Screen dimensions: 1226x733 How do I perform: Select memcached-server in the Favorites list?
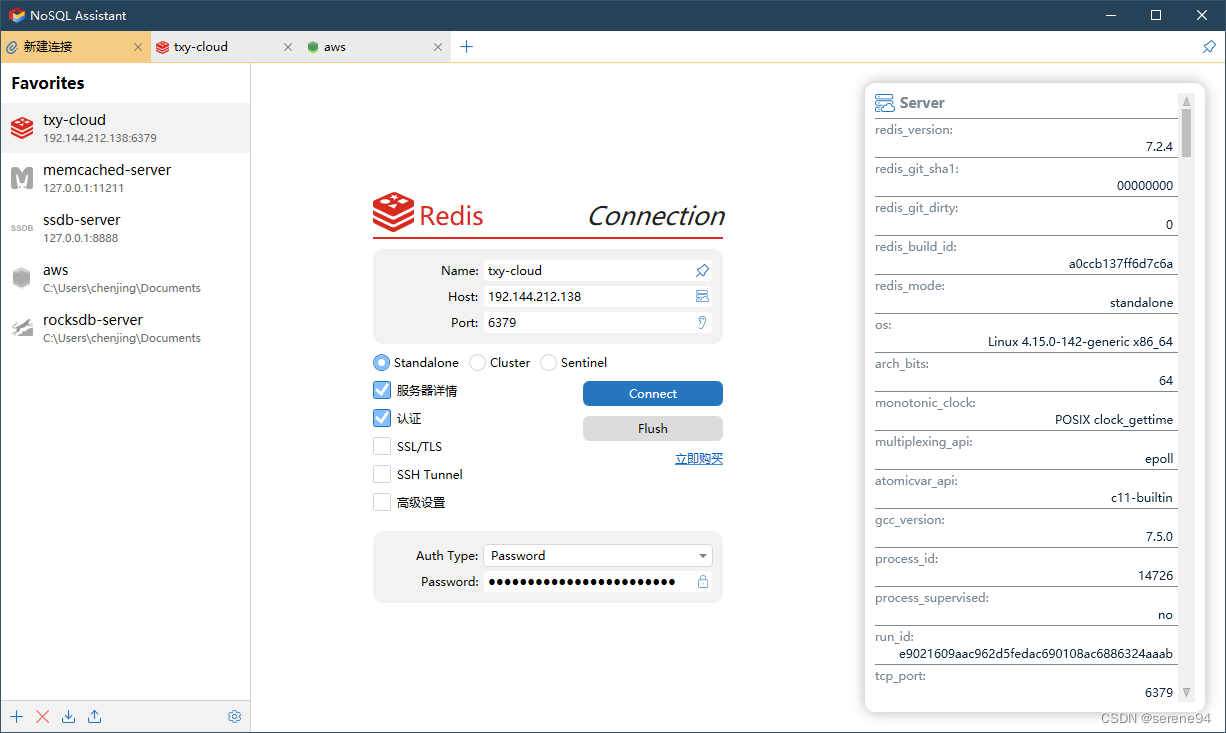tap(125, 178)
